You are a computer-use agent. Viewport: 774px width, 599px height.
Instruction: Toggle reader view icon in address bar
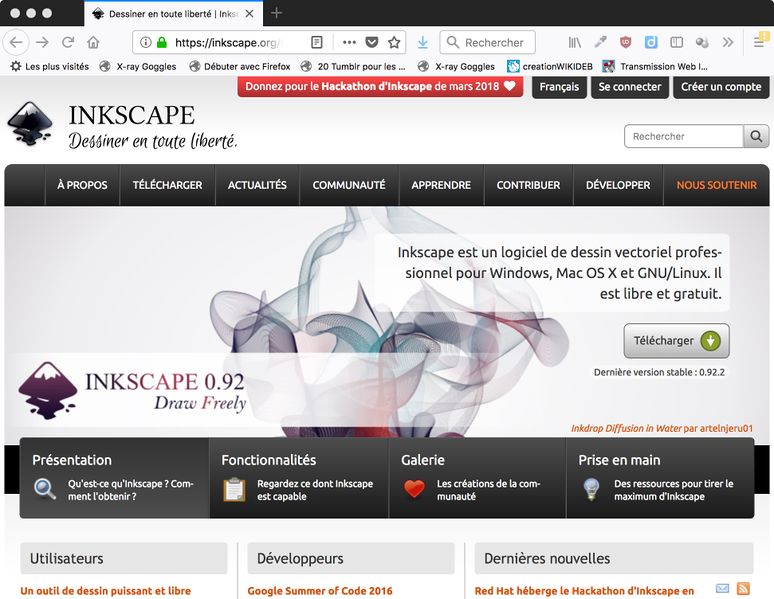(317, 42)
